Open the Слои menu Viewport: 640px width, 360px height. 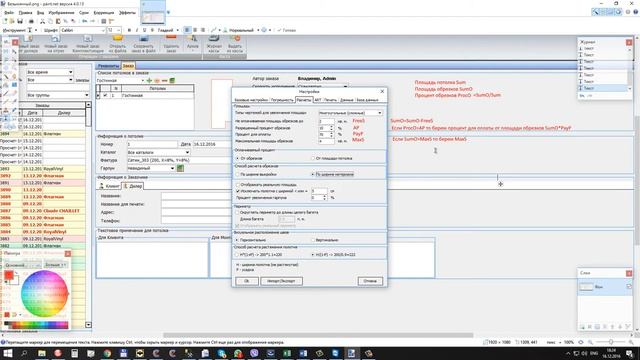(x=84, y=13)
